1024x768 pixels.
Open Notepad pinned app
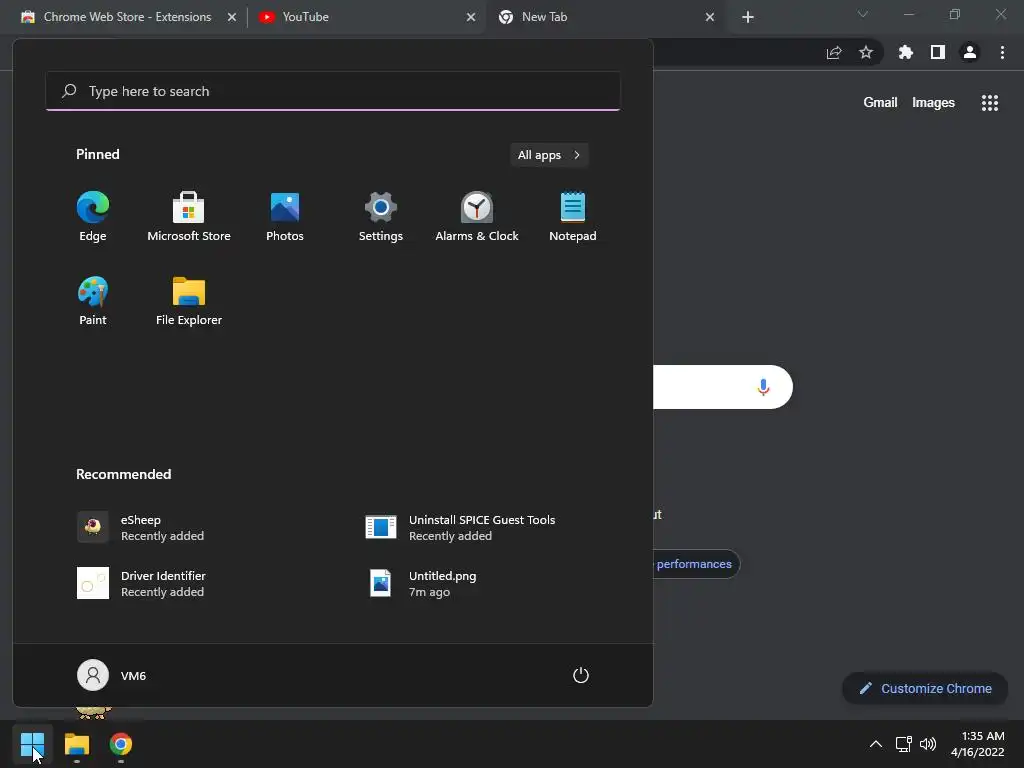coord(573,217)
